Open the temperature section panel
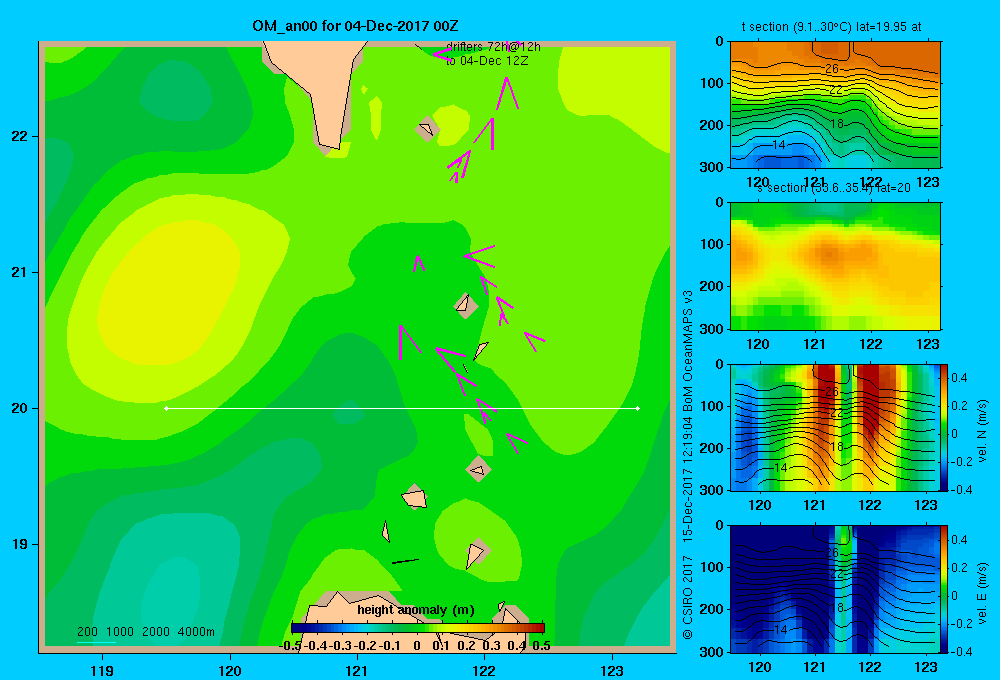Image resolution: width=1000 pixels, height=680 pixels. (835, 105)
